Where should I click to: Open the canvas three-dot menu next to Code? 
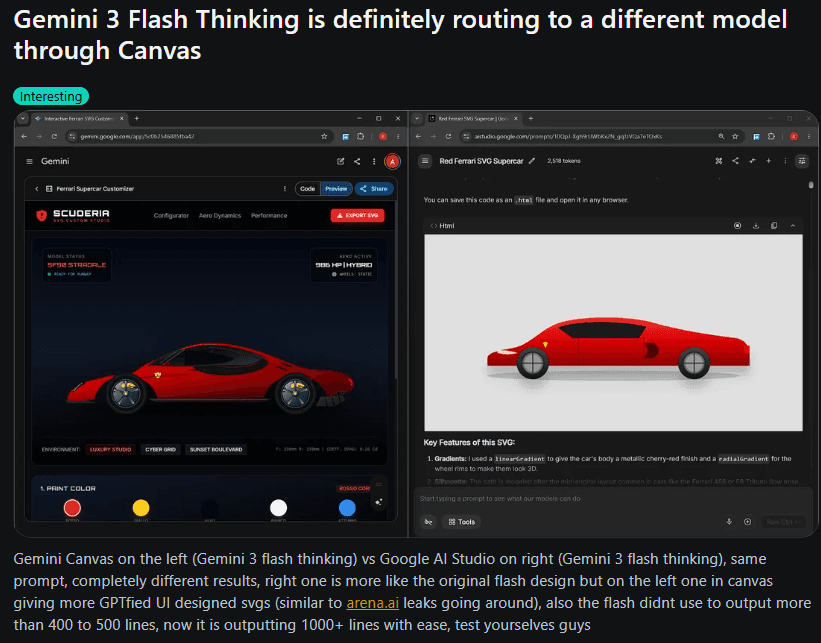[x=285, y=189]
